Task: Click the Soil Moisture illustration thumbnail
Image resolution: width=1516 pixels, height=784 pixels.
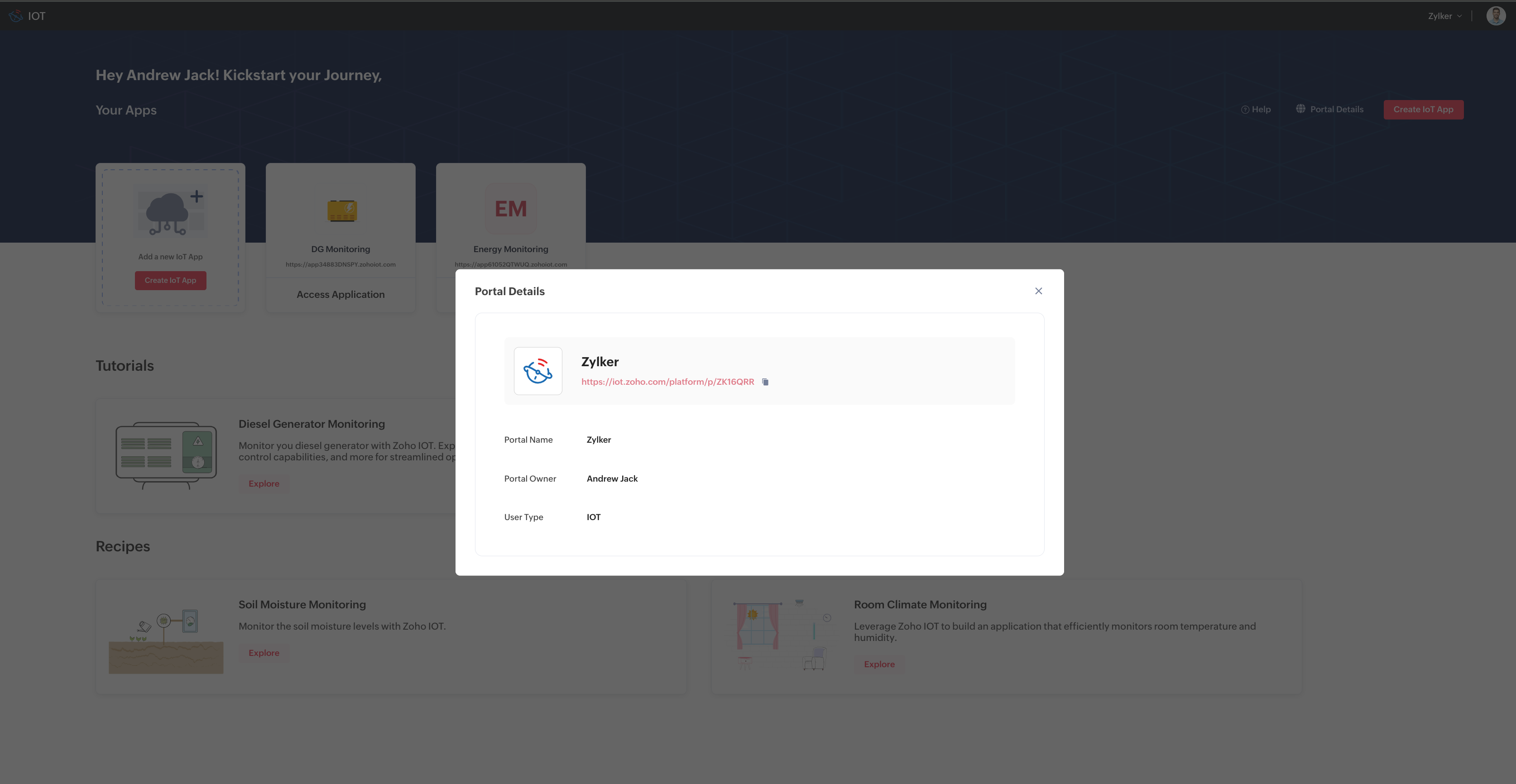Action: pos(166,641)
